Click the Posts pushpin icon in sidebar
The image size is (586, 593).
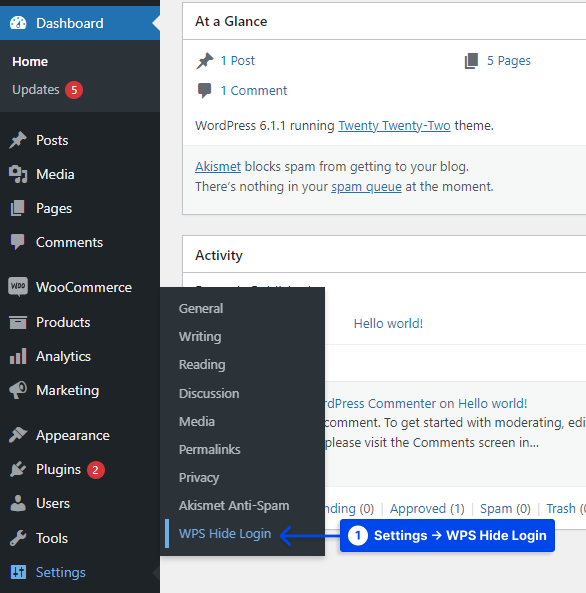click(x=18, y=140)
